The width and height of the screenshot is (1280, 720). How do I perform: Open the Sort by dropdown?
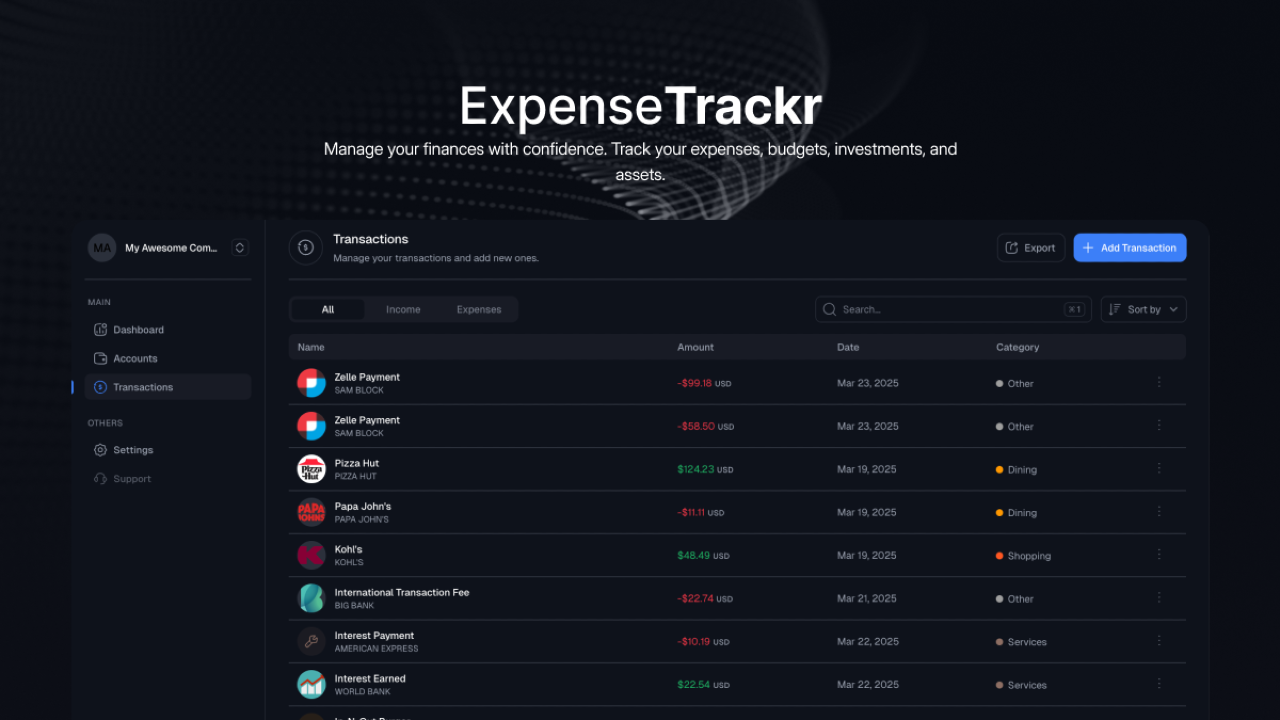click(x=1143, y=309)
